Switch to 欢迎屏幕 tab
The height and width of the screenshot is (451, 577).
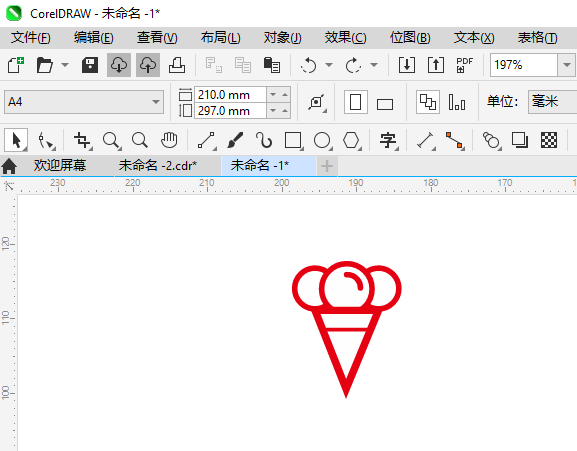tap(60, 166)
